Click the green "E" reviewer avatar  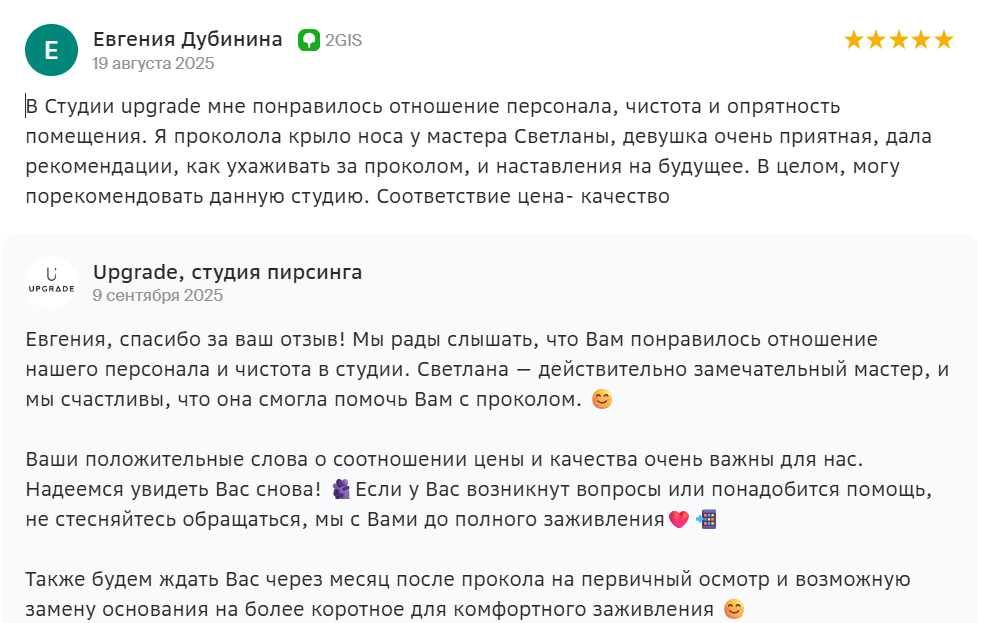pyautogui.click(x=51, y=50)
